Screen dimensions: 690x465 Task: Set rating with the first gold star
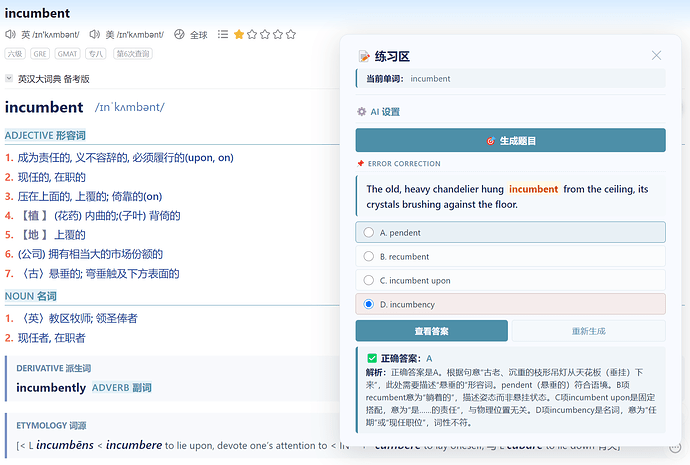coord(239,34)
